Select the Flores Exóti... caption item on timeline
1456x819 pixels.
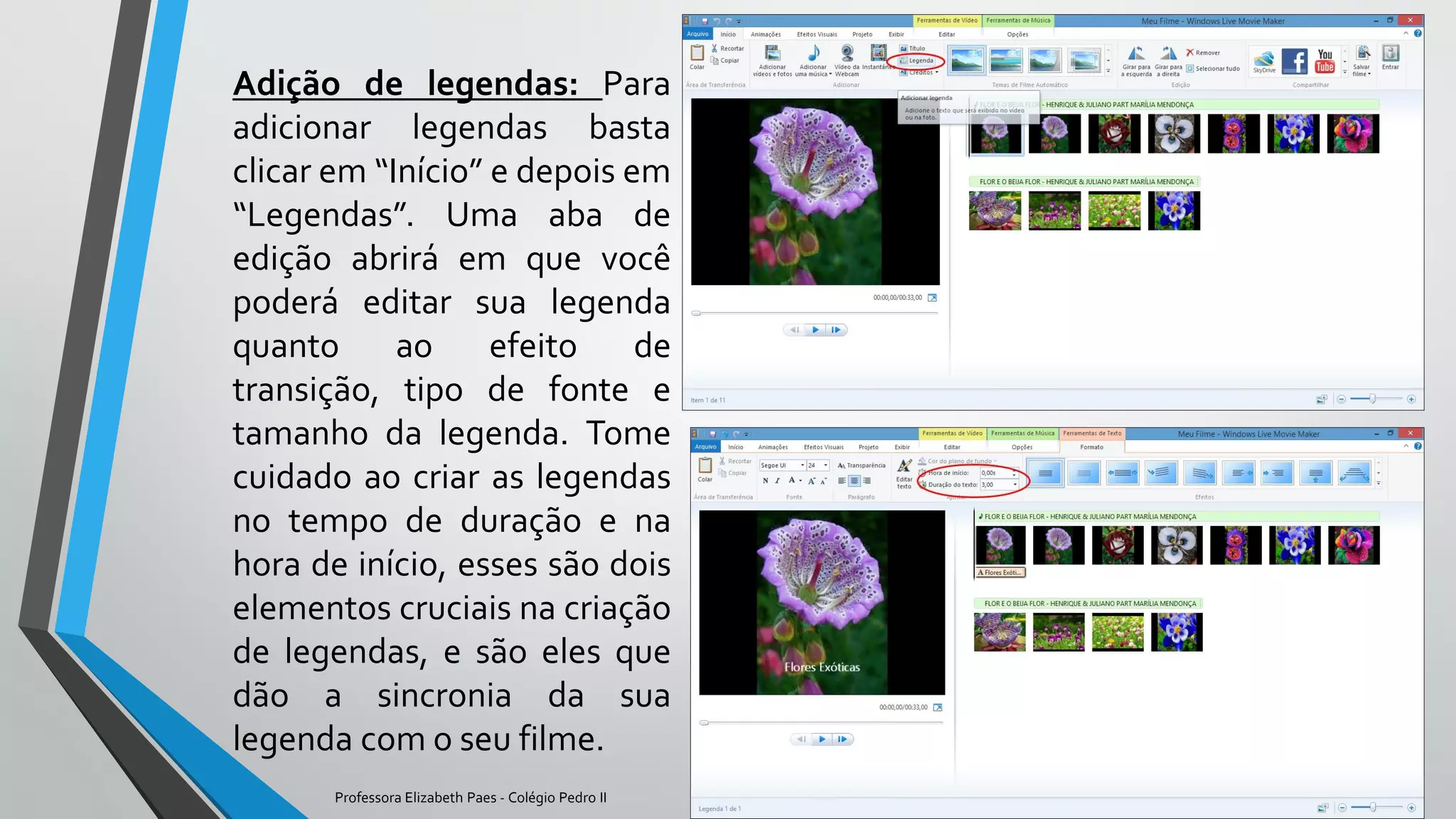coord(1000,572)
